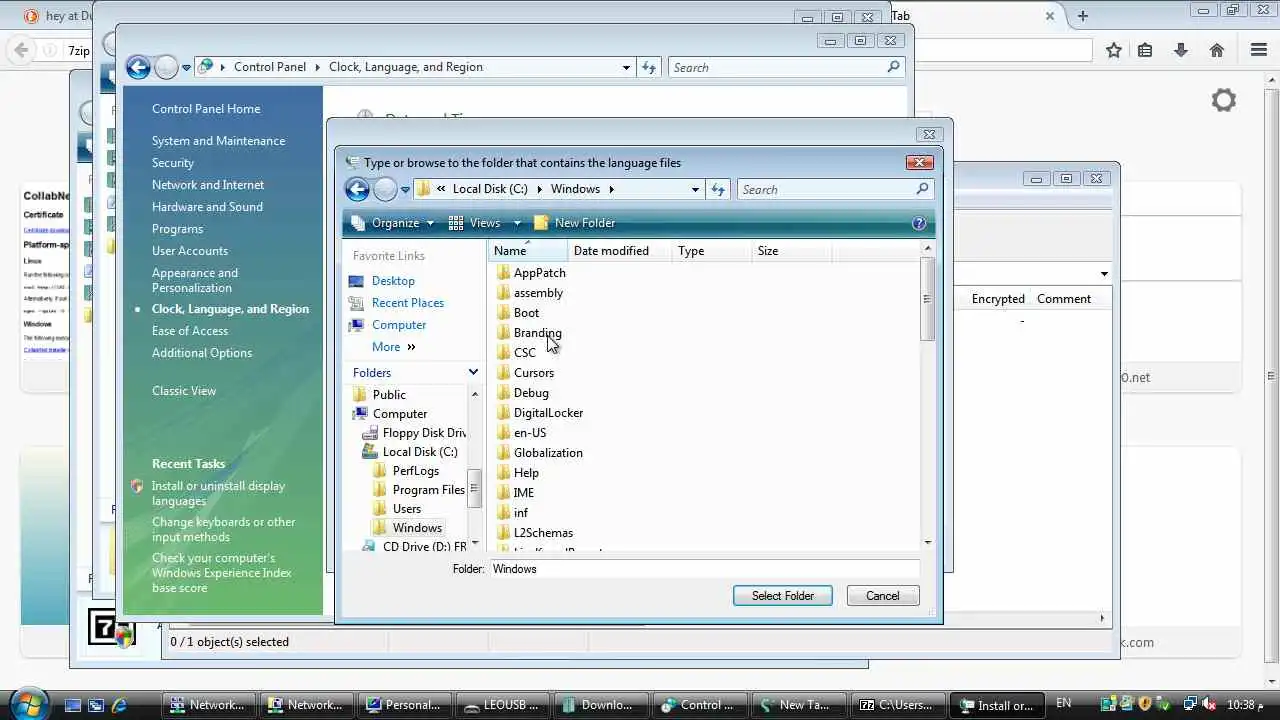Click the Folders tree scrollbar thumb
Screen dimensions: 1280x720
[x=474, y=488]
